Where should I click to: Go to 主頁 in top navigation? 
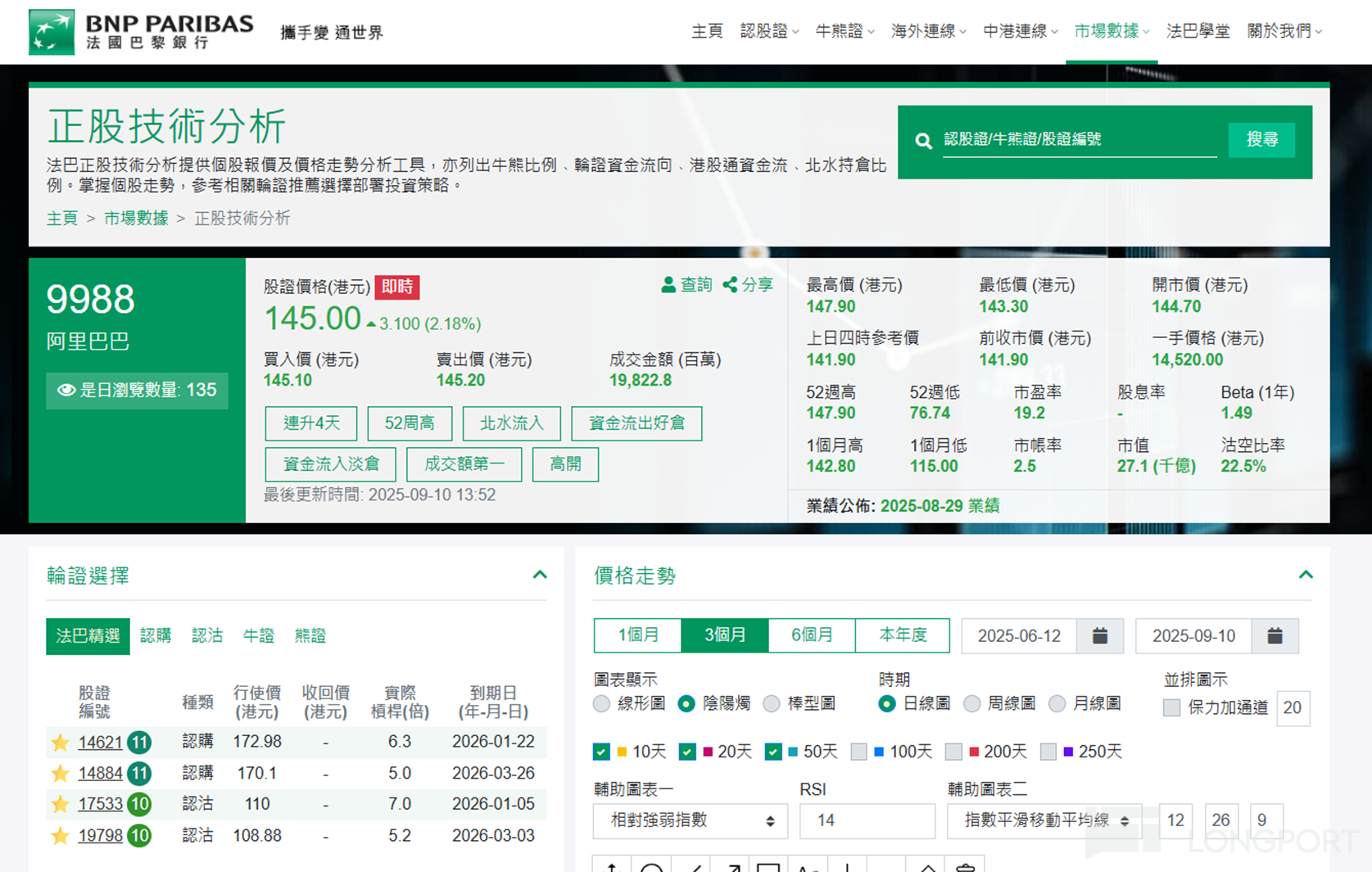tap(708, 31)
